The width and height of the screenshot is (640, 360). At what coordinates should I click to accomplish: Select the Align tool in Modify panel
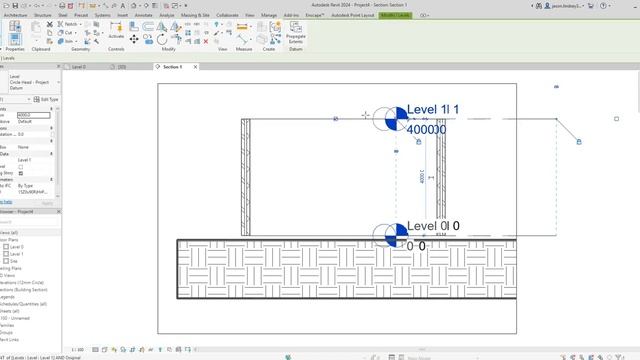133,27
